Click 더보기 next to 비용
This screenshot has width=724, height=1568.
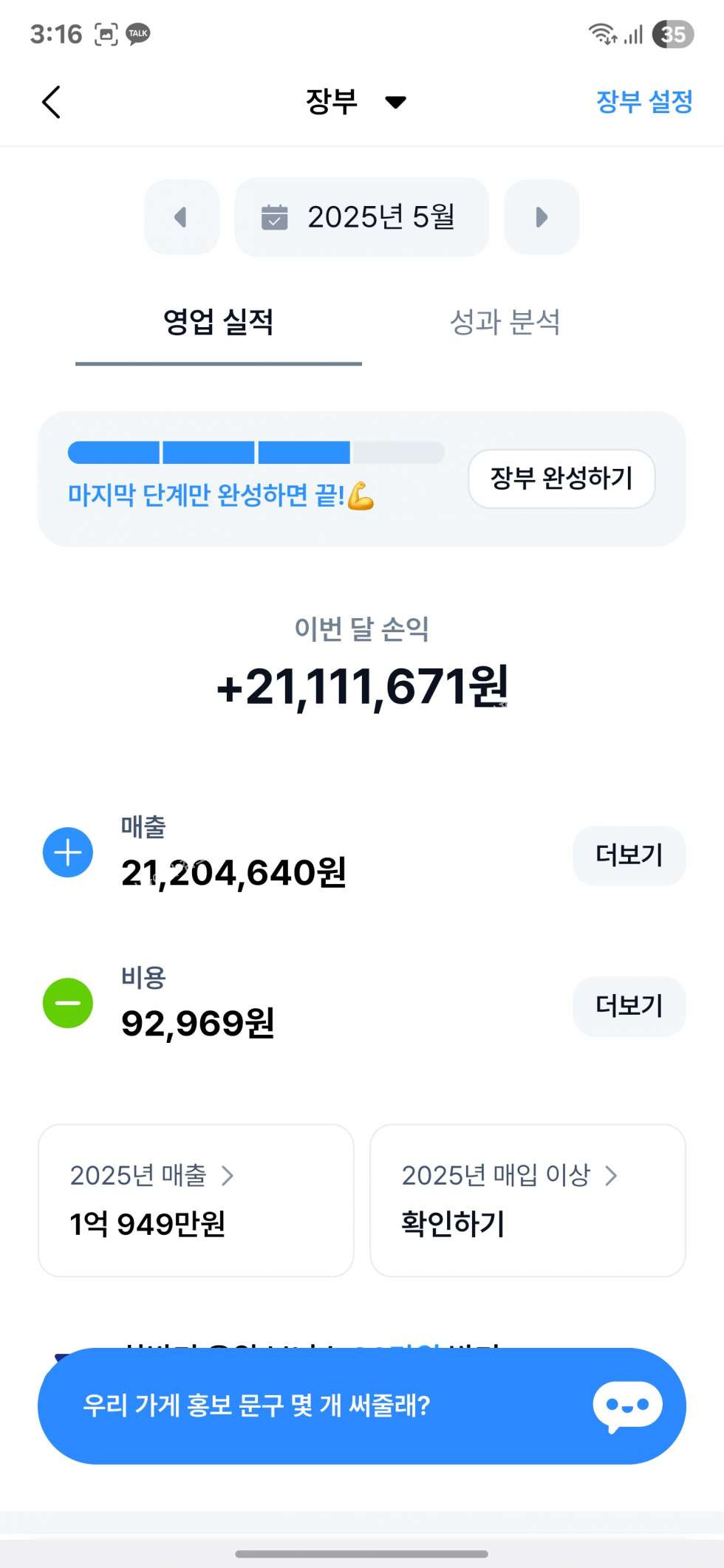629,1006
